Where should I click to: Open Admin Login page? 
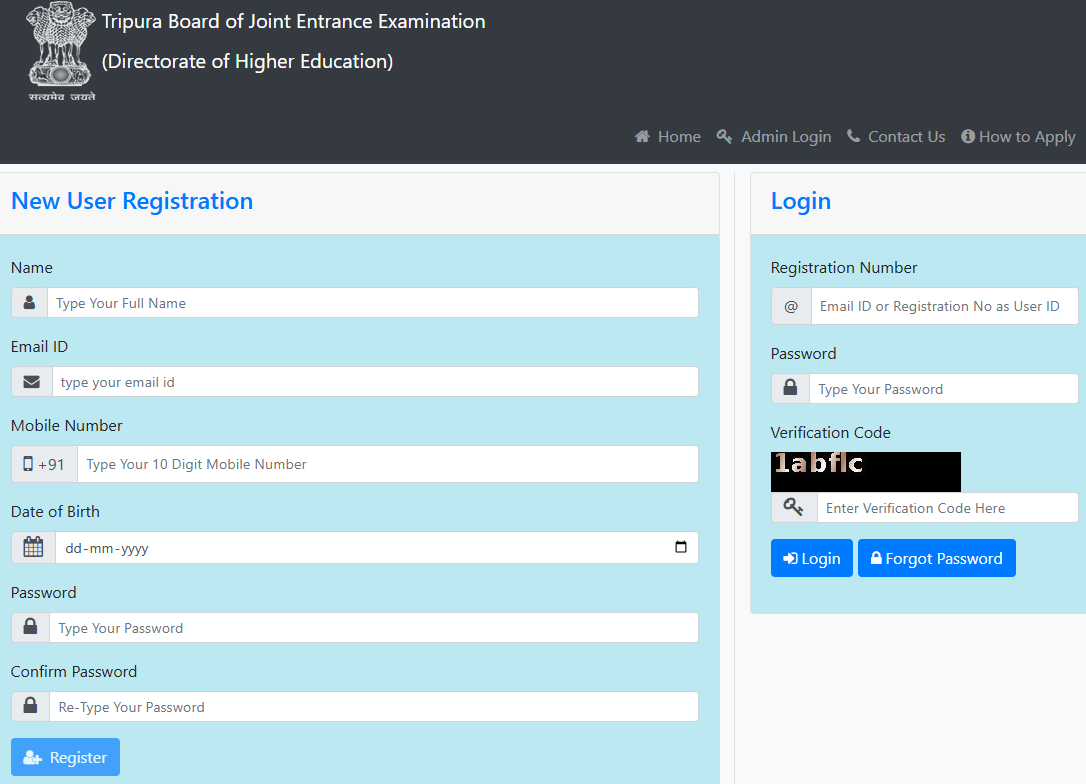[774, 137]
